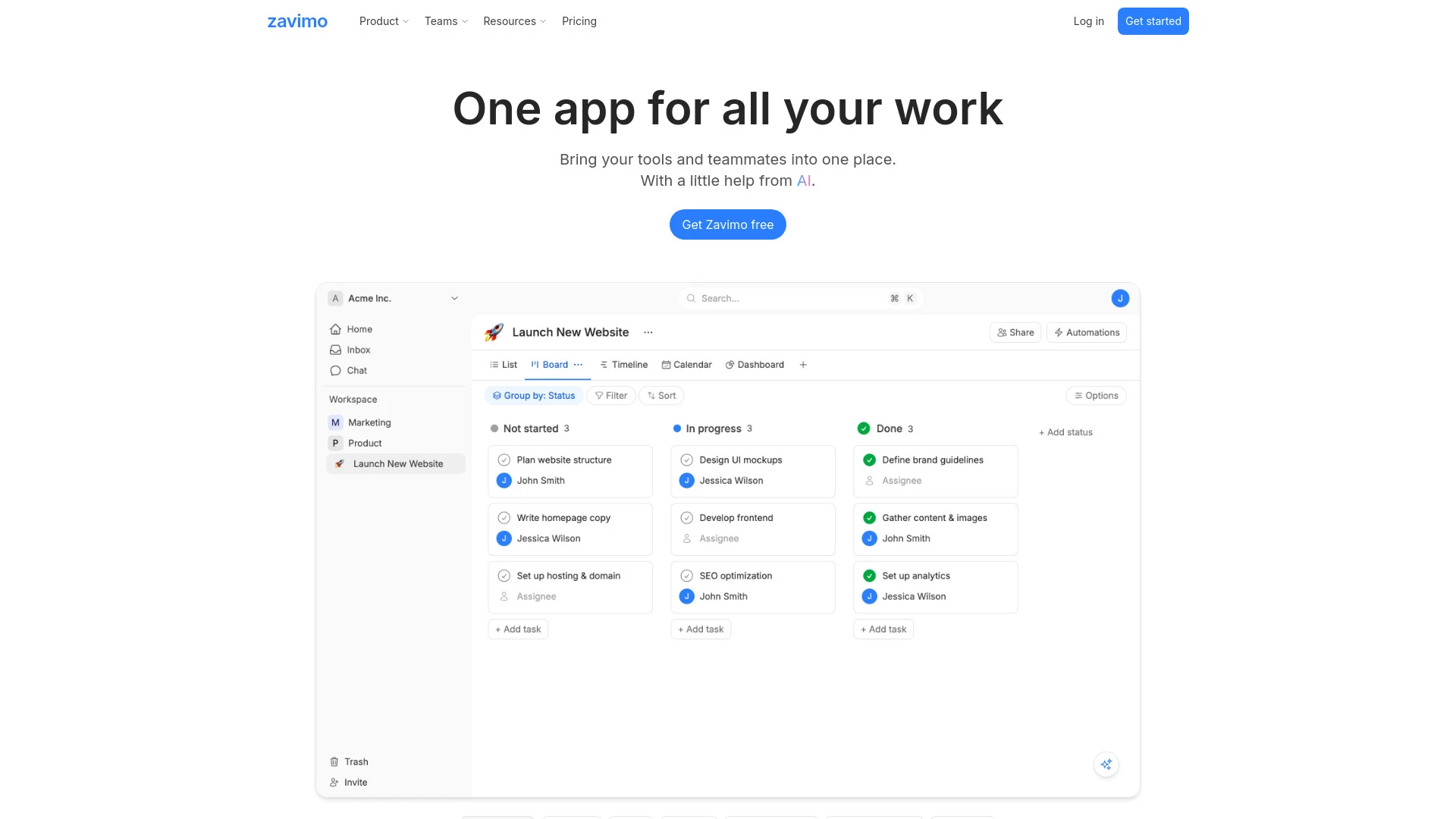Open the Home section in sidebar

pyautogui.click(x=359, y=329)
